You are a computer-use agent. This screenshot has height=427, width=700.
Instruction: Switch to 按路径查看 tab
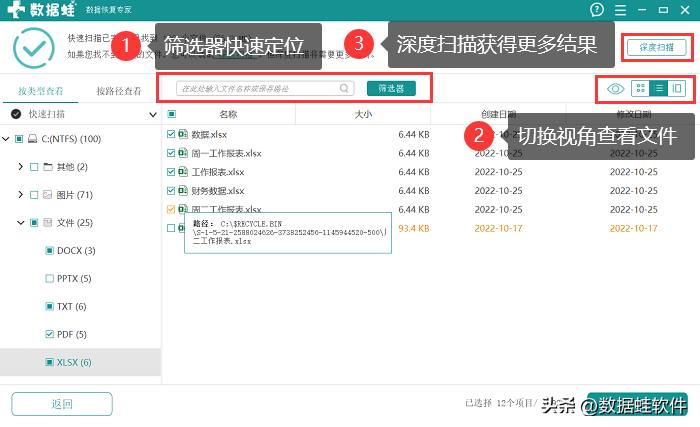119,91
